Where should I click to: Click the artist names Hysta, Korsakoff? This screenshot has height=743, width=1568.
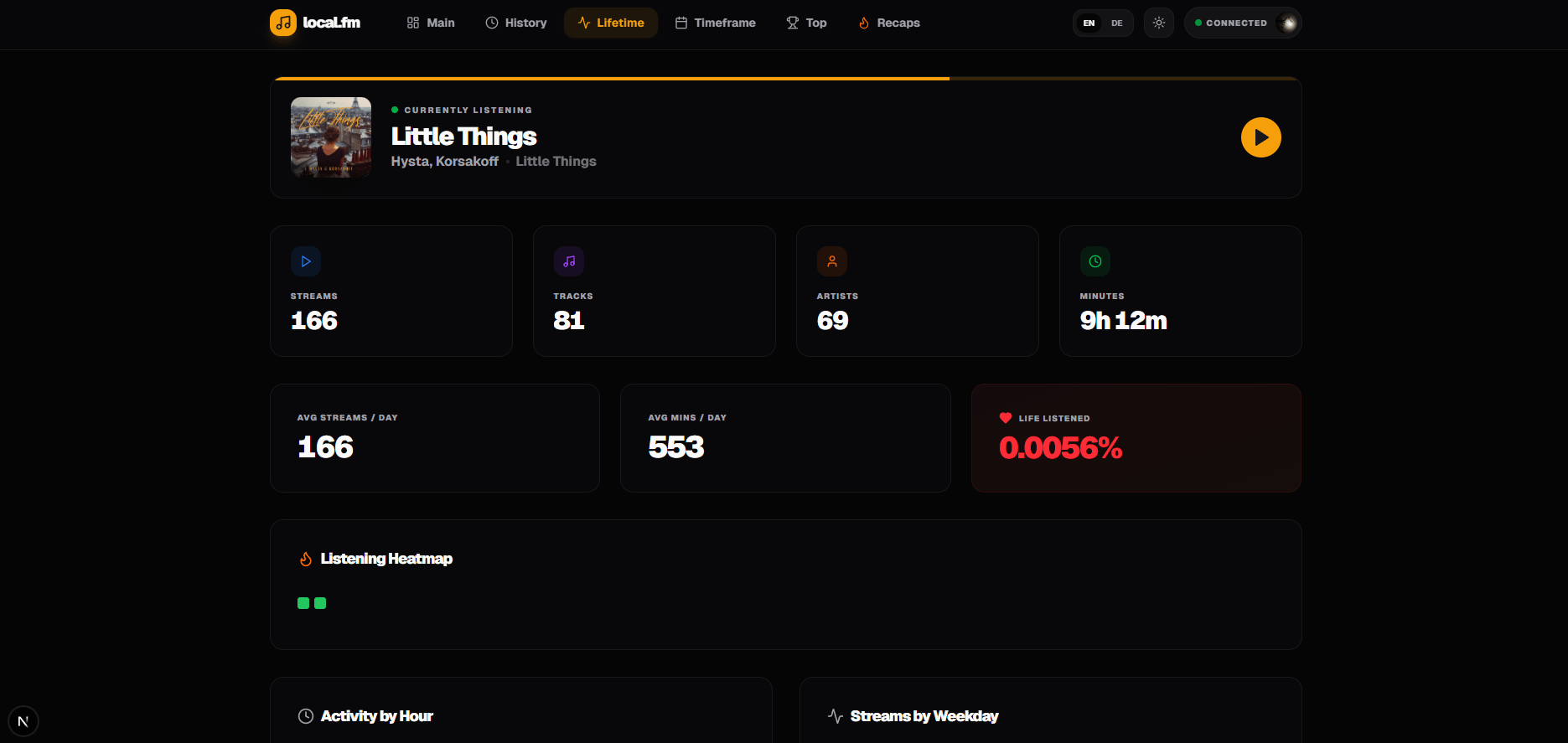445,161
